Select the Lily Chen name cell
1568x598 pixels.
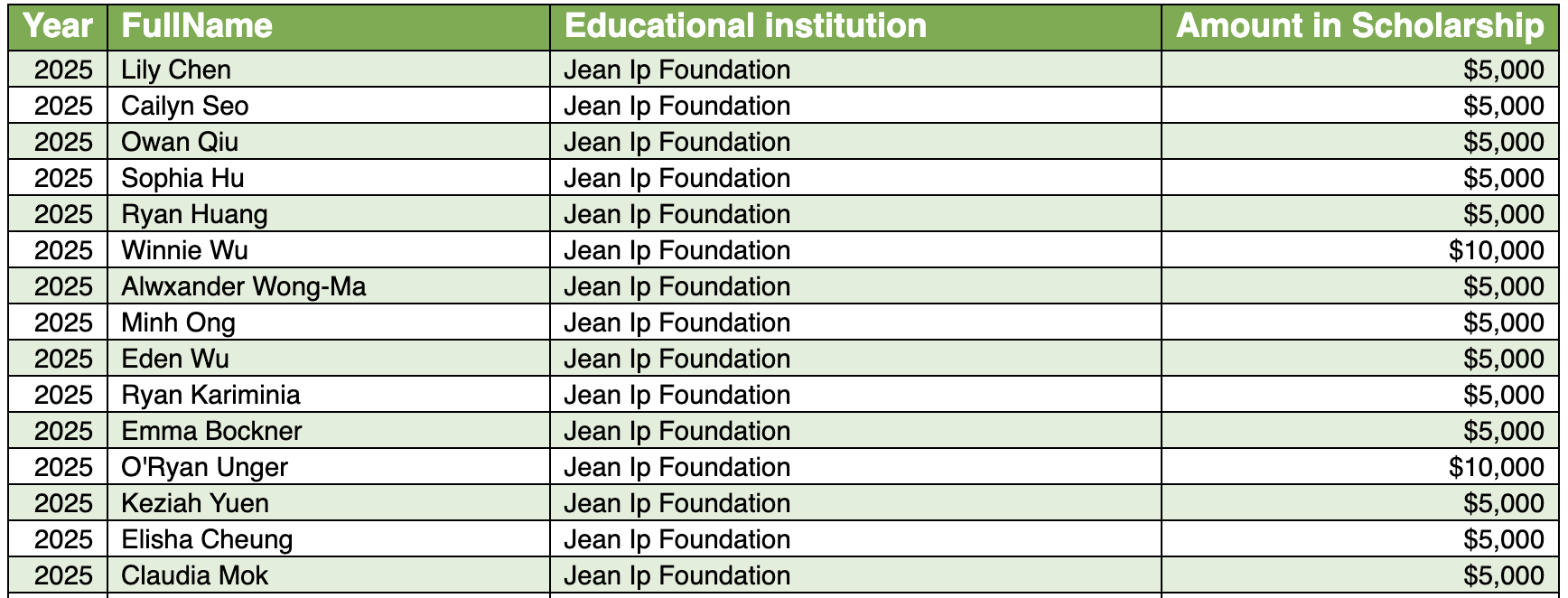click(x=176, y=70)
